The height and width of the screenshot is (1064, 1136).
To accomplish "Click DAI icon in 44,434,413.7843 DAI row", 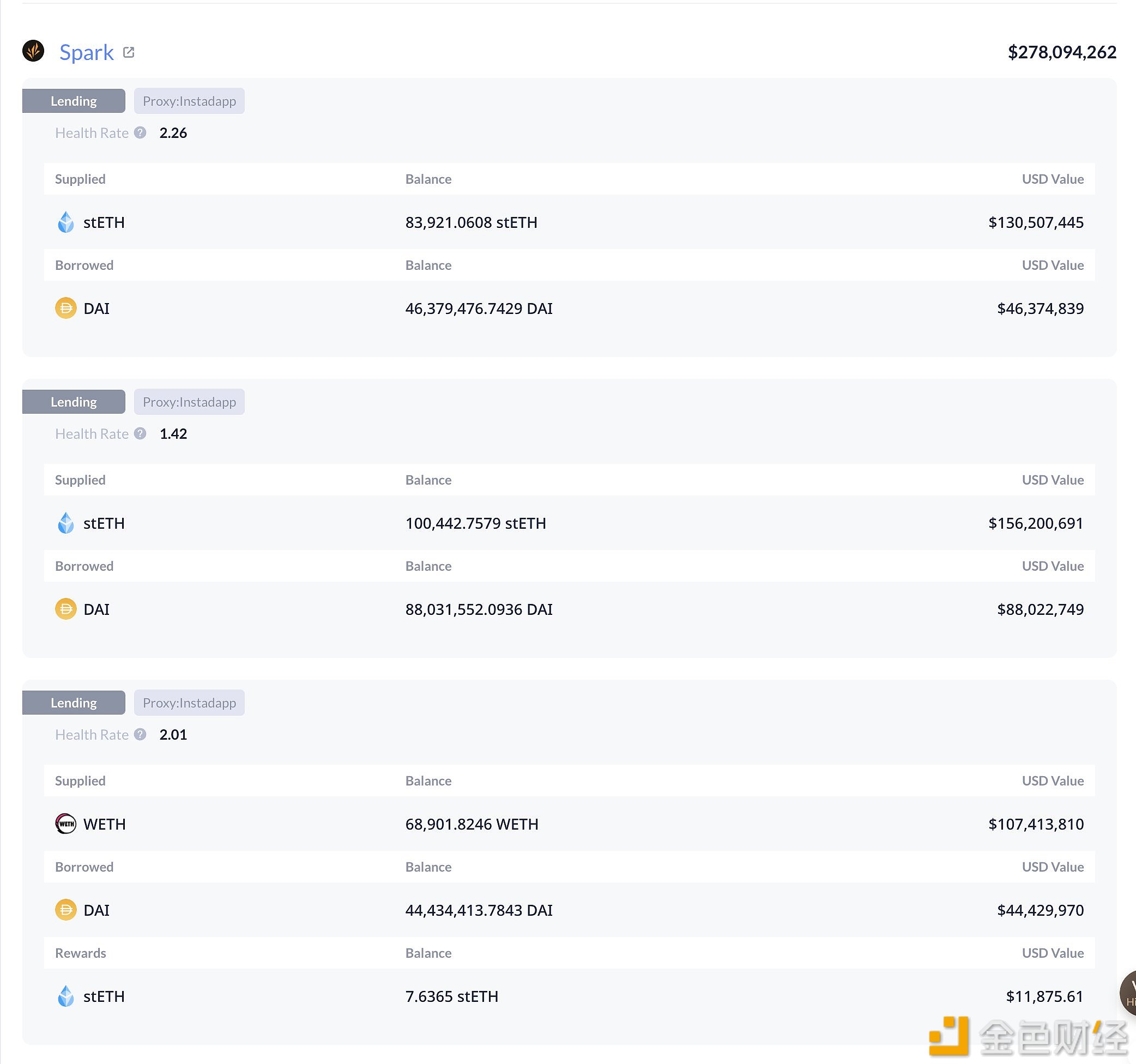I will (x=66, y=910).
